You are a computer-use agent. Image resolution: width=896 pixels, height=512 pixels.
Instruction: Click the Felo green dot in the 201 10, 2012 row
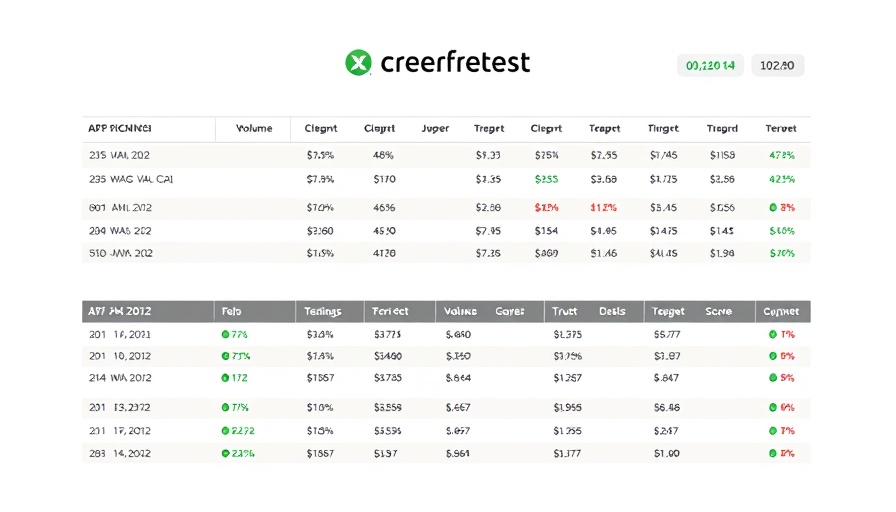click(225, 356)
